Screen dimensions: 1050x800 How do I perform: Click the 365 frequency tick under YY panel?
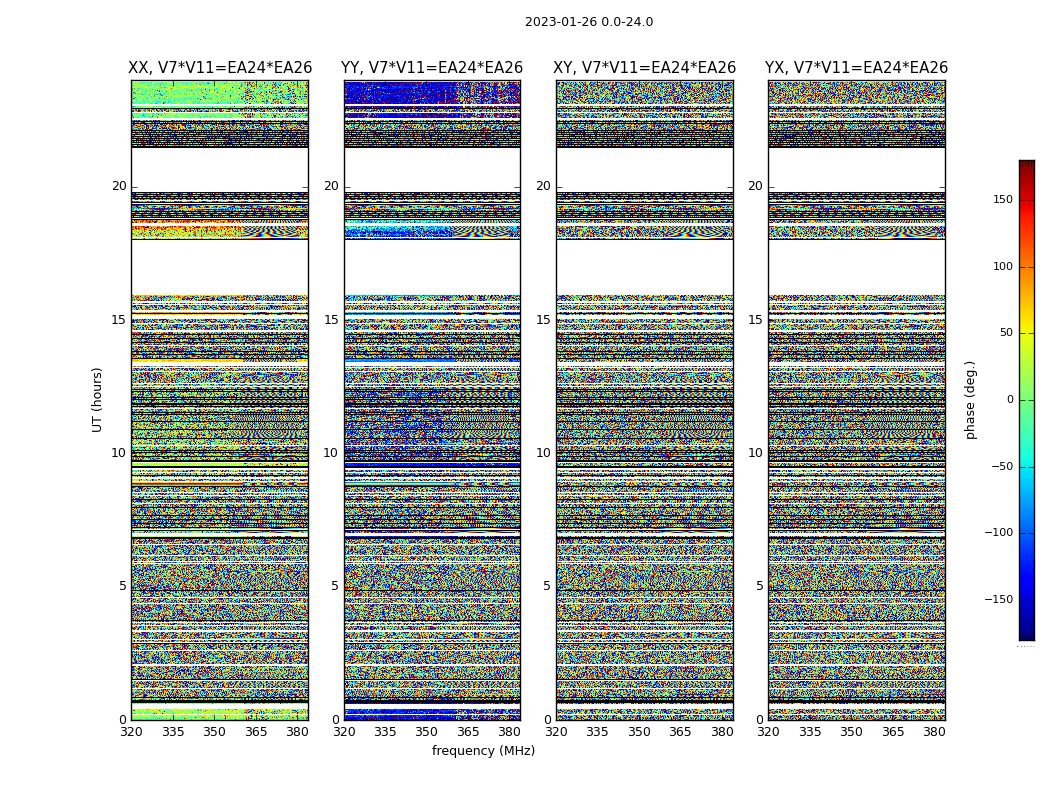point(468,732)
